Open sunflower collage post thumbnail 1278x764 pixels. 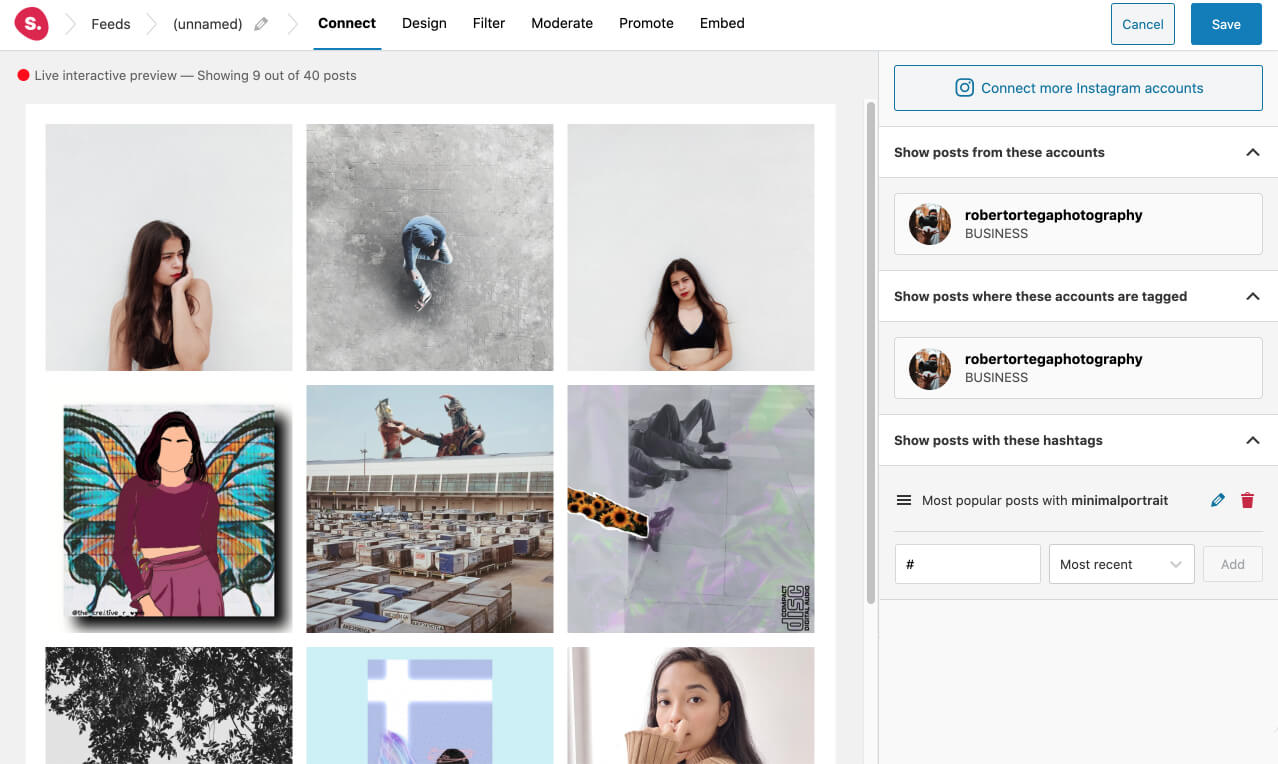[691, 509]
